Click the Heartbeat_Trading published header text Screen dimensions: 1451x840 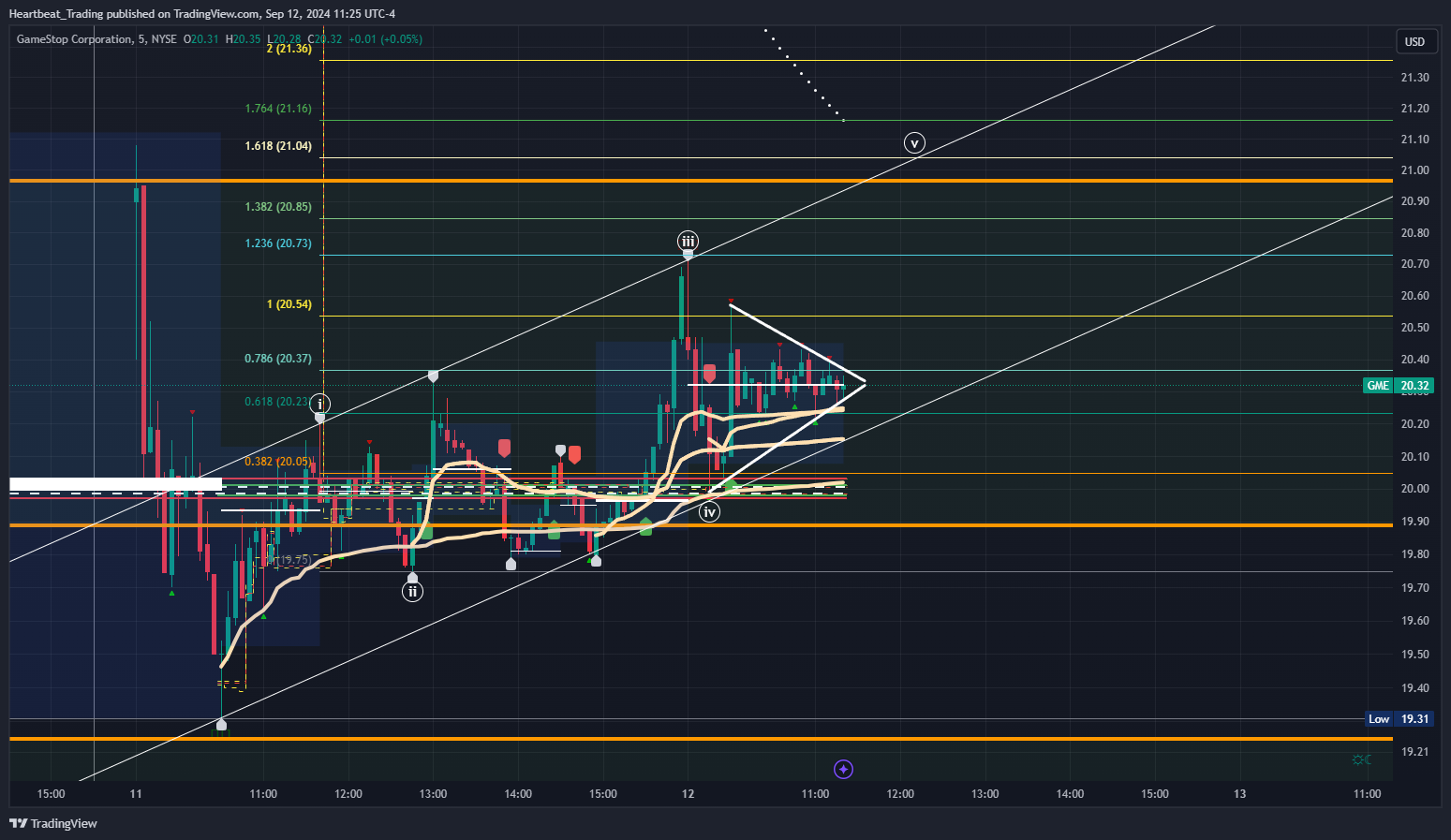pos(201,13)
